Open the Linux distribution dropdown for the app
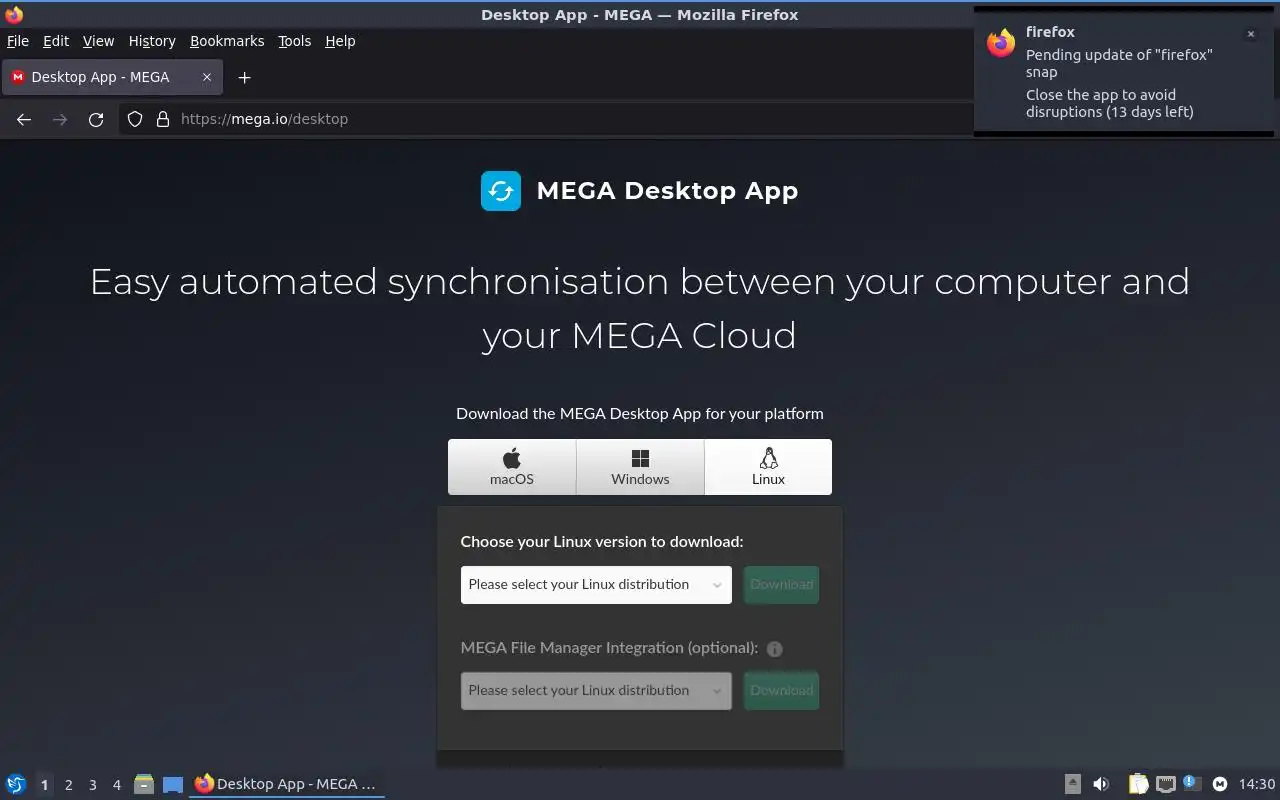The width and height of the screenshot is (1280, 800). coord(596,585)
